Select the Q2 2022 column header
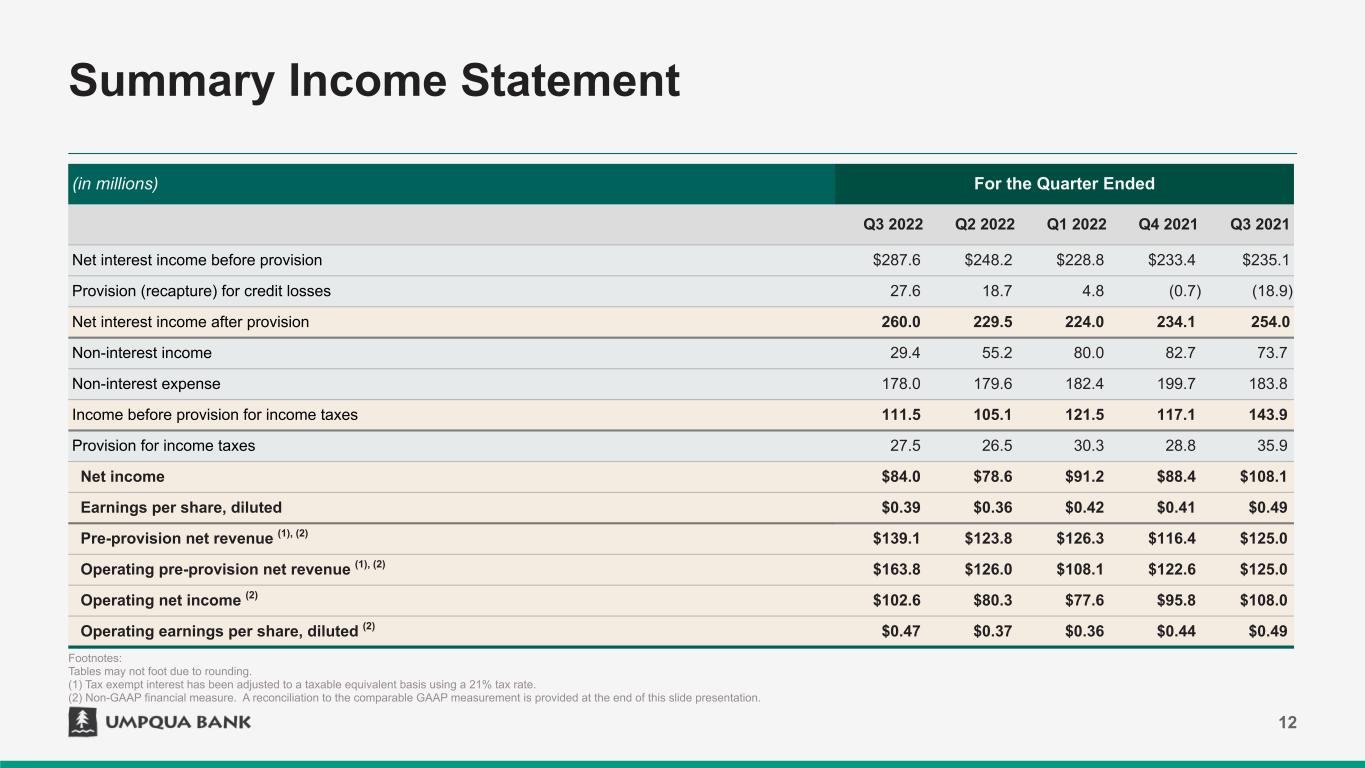 click(x=984, y=225)
